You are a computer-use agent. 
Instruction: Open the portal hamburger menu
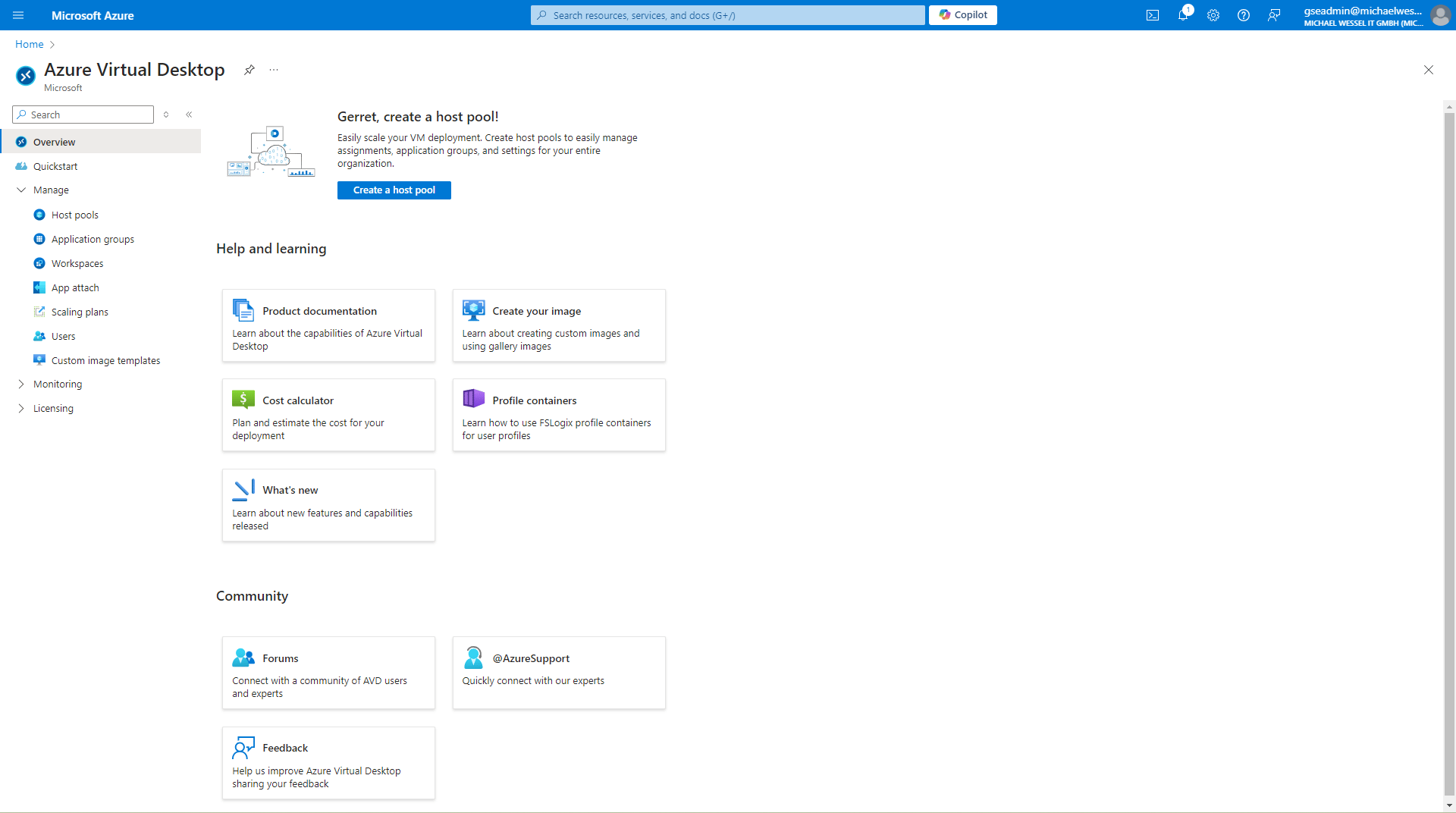(x=18, y=15)
